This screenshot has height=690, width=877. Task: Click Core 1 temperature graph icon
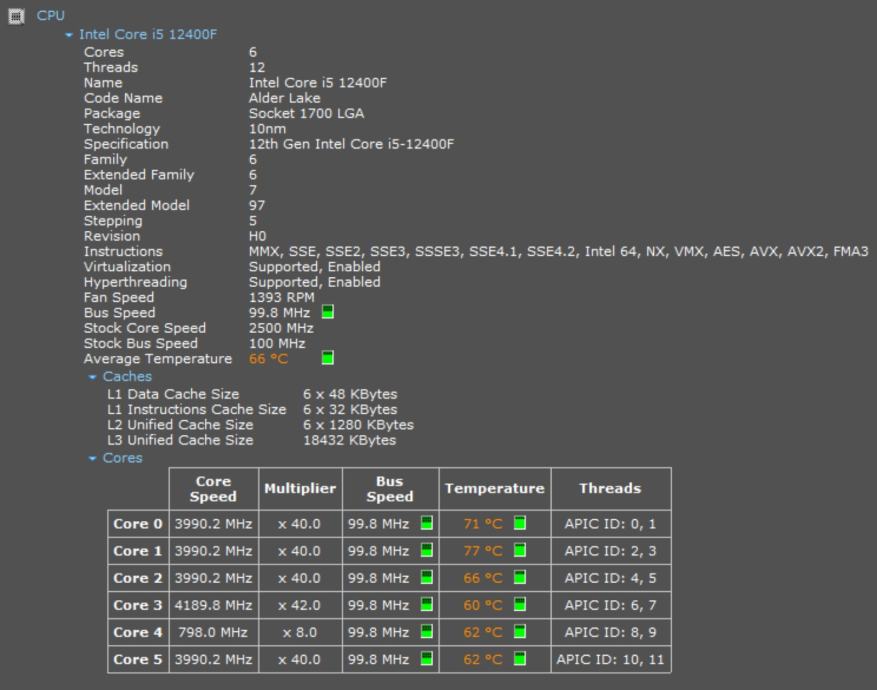click(520, 550)
